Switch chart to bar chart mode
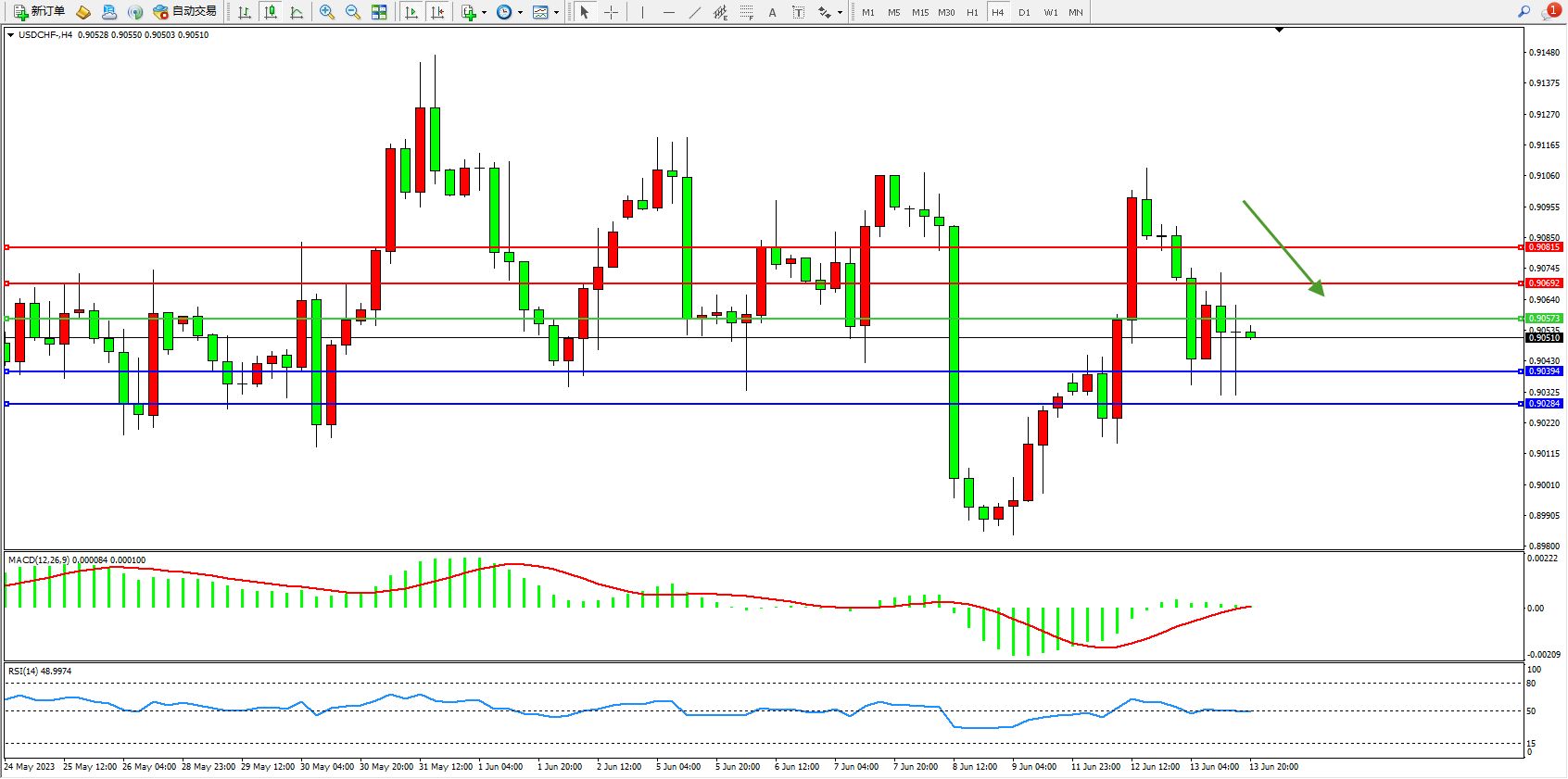 tap(245, 12)
